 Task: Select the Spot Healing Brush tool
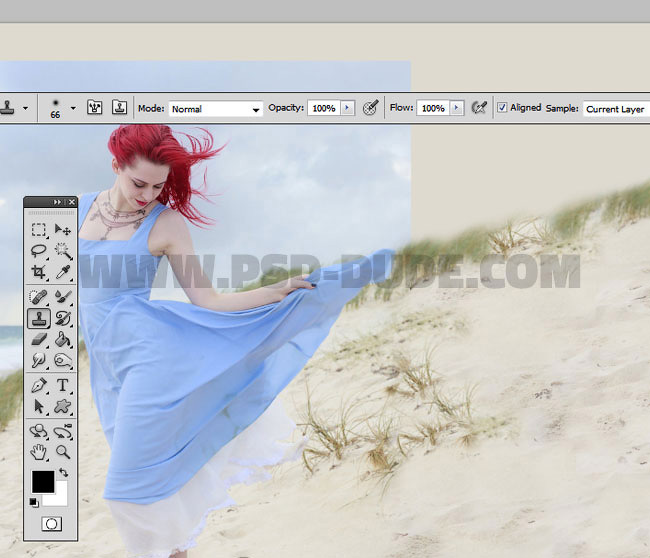39,297
